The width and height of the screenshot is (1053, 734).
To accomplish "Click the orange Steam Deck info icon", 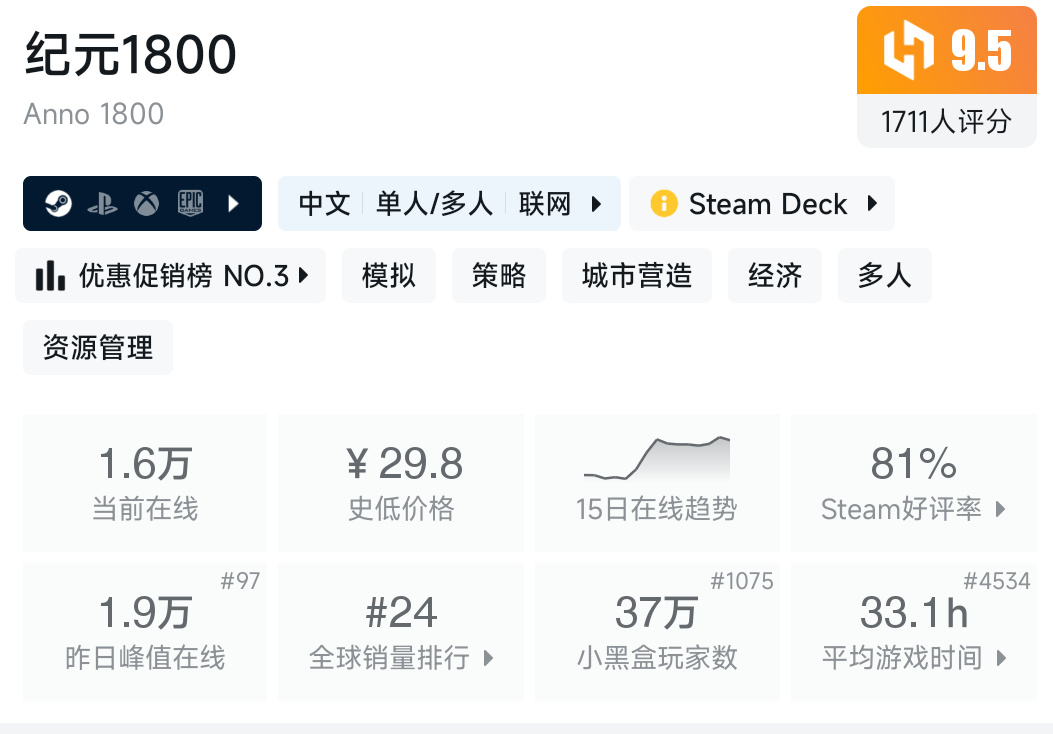I will (x=663, y=204).
